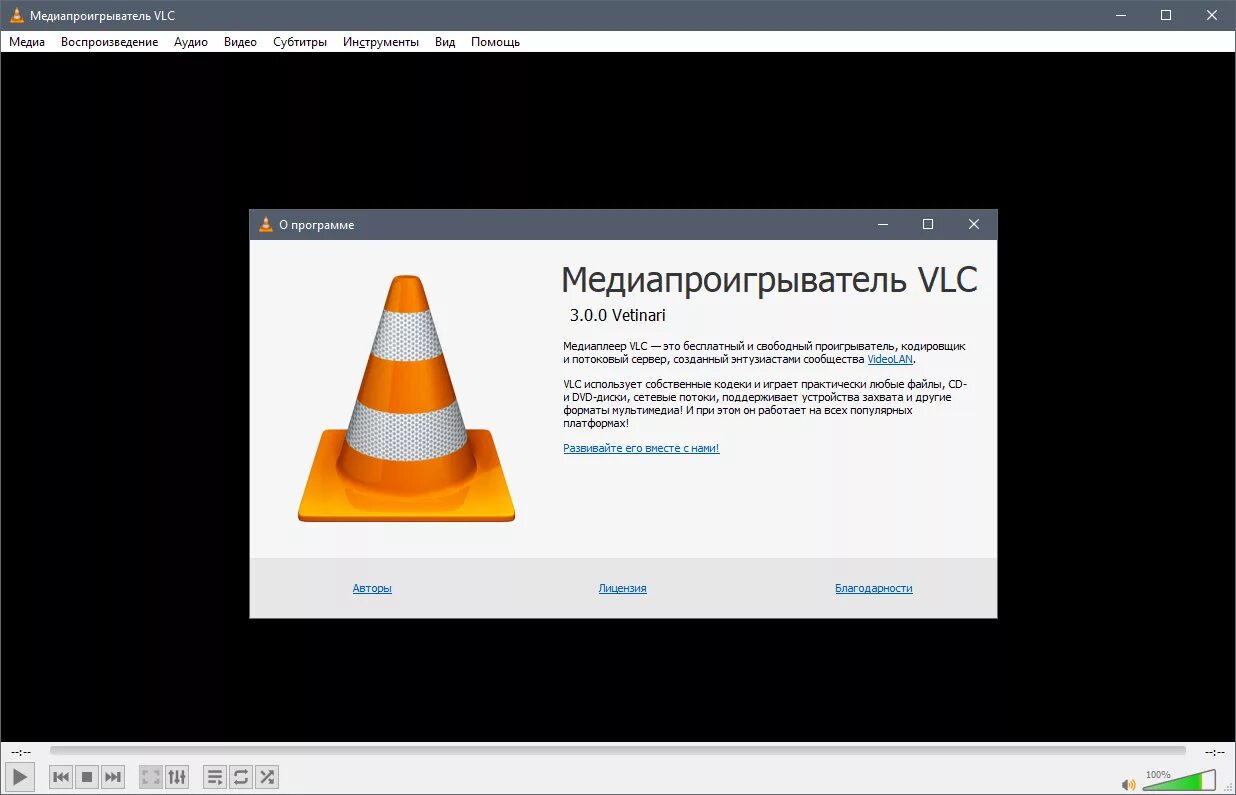Click the 'Развивайте его вместе с нами!' link

click(x=641, y=448)
